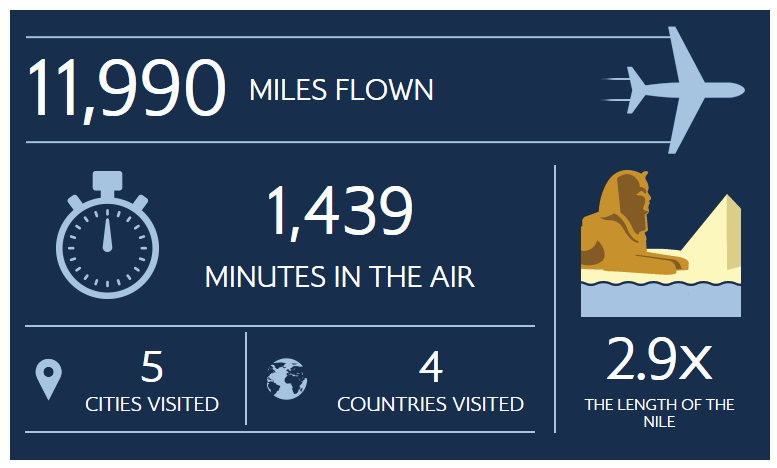Click the 1,439 minutes figure
The width and height of the screenshot is (777, 468).
tap(340, 211)
